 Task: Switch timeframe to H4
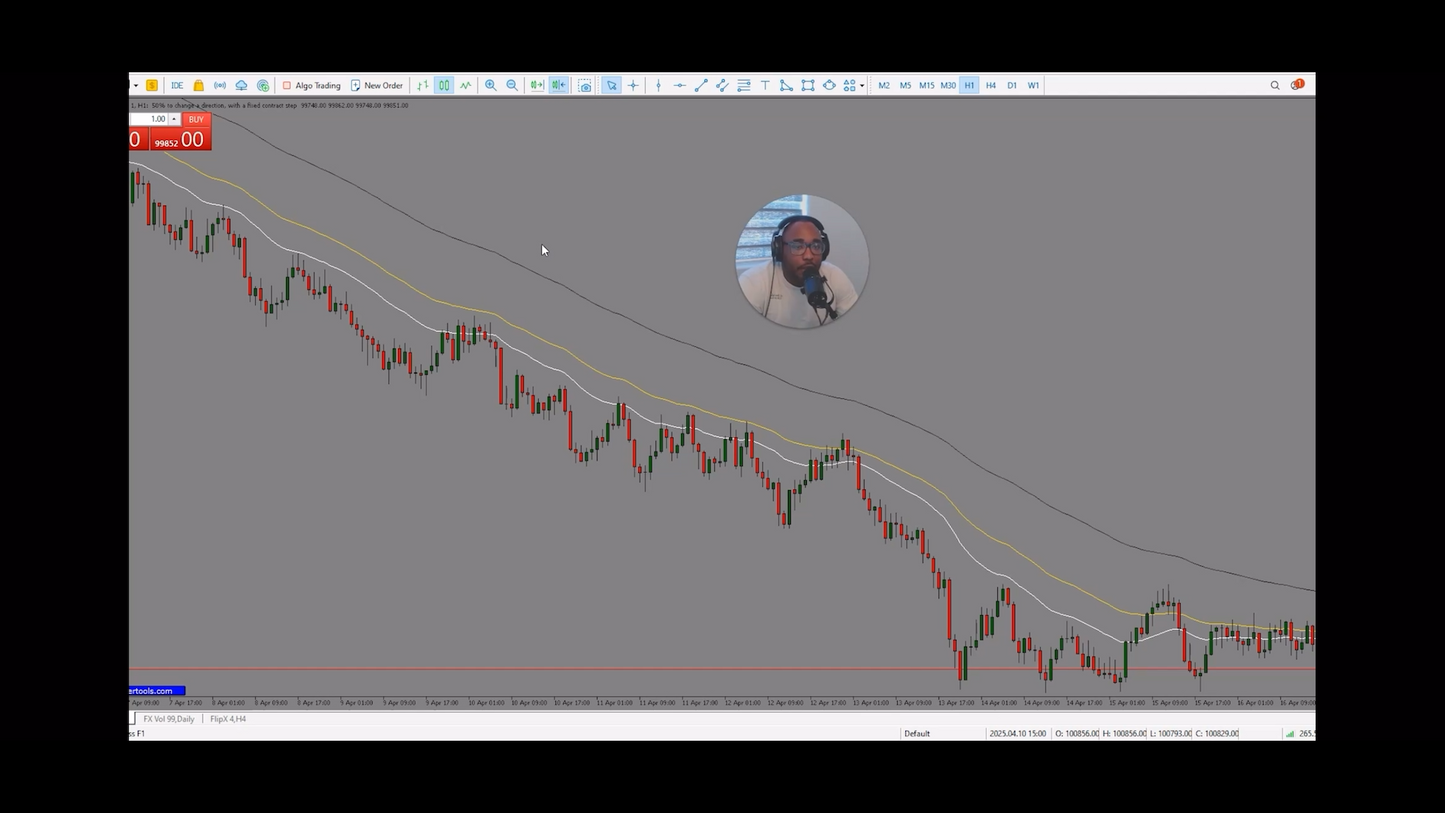[x=991, y=85]
